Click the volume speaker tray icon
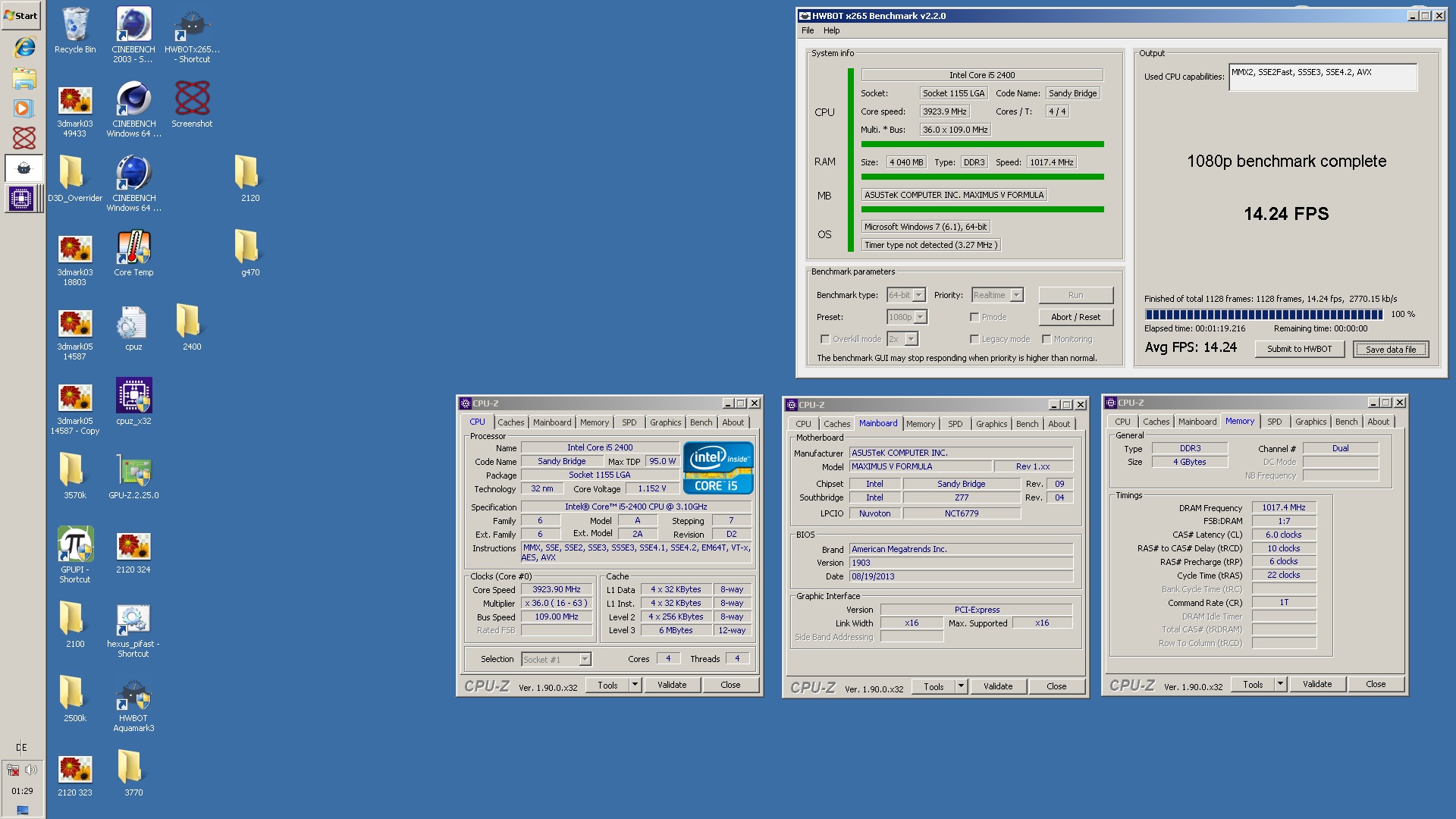The height and width of the screenshot is (819, 1456). point(31,770)
